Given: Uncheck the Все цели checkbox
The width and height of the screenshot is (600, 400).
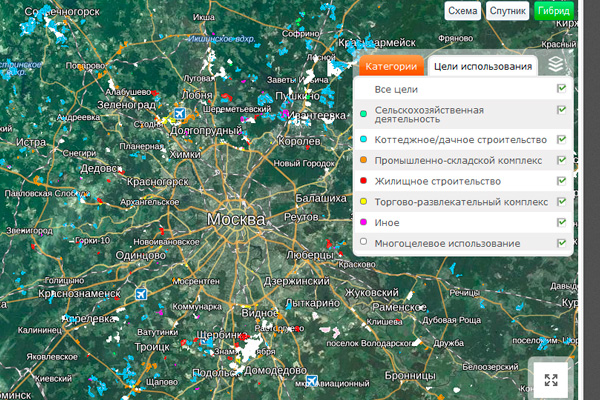Looking at the screenshot, I should [561, 88].
